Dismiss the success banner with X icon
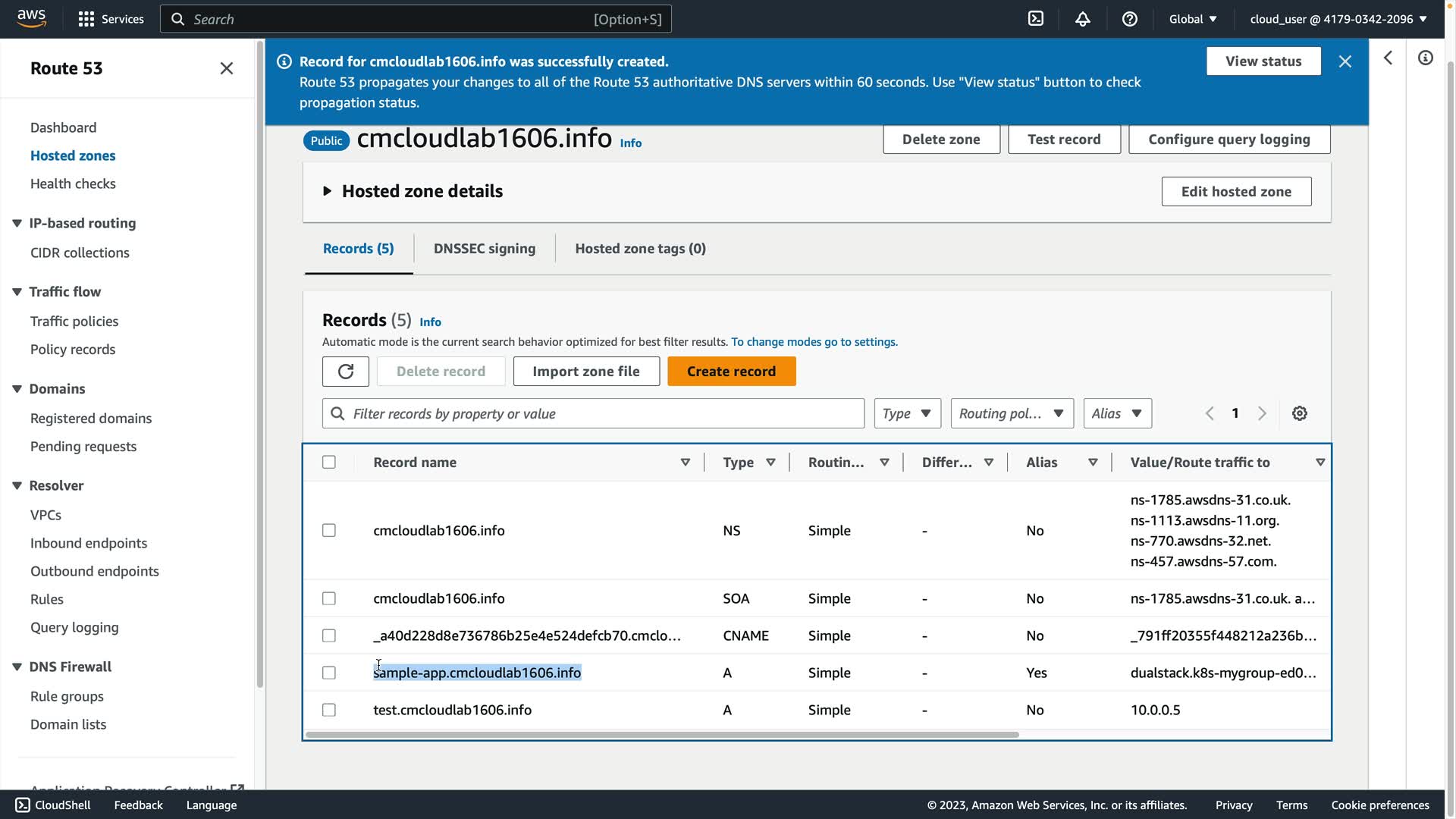1456x819 pixels. click(1345, 61)
